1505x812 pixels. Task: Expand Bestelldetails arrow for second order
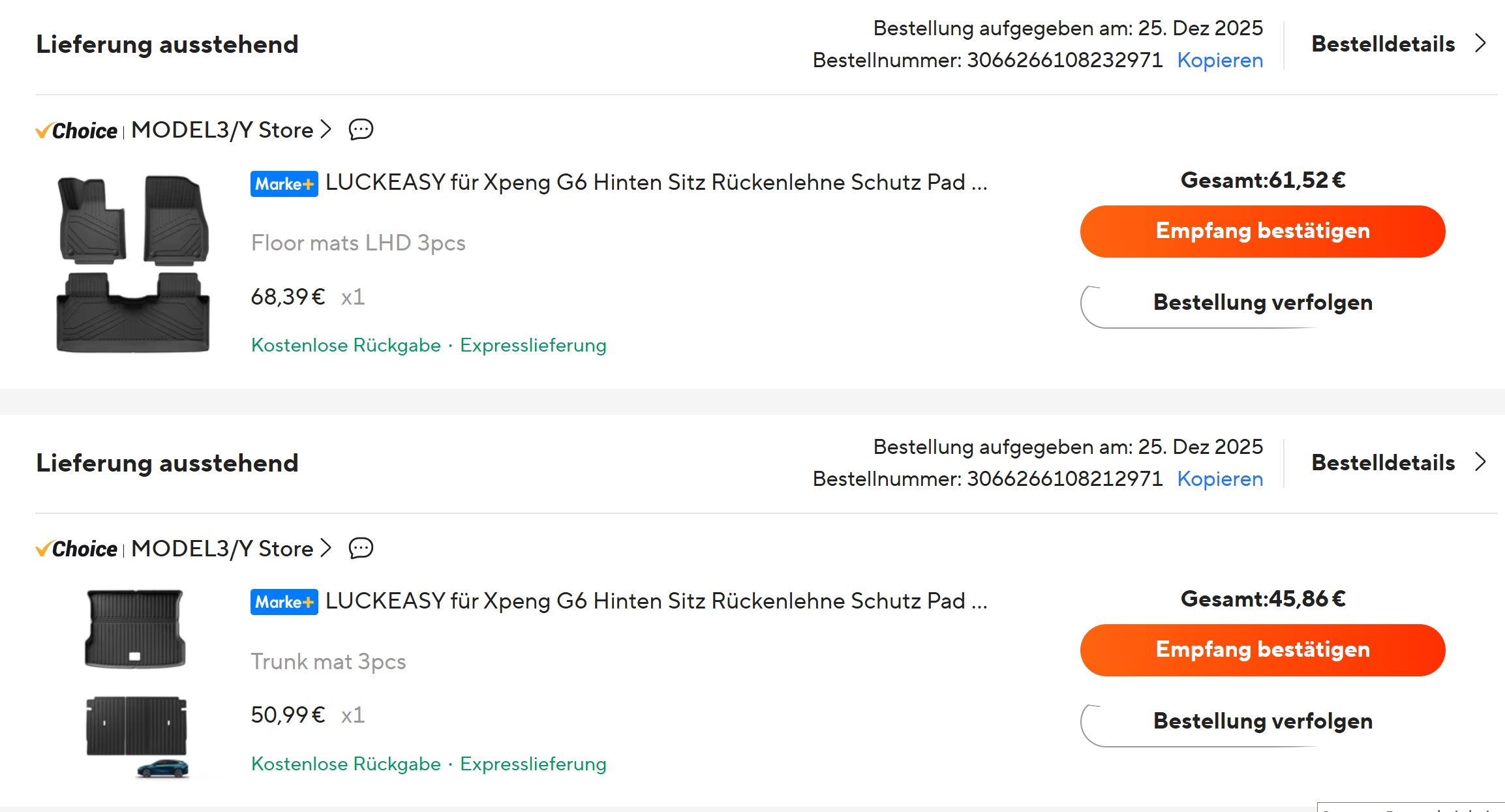[1480, 462]
